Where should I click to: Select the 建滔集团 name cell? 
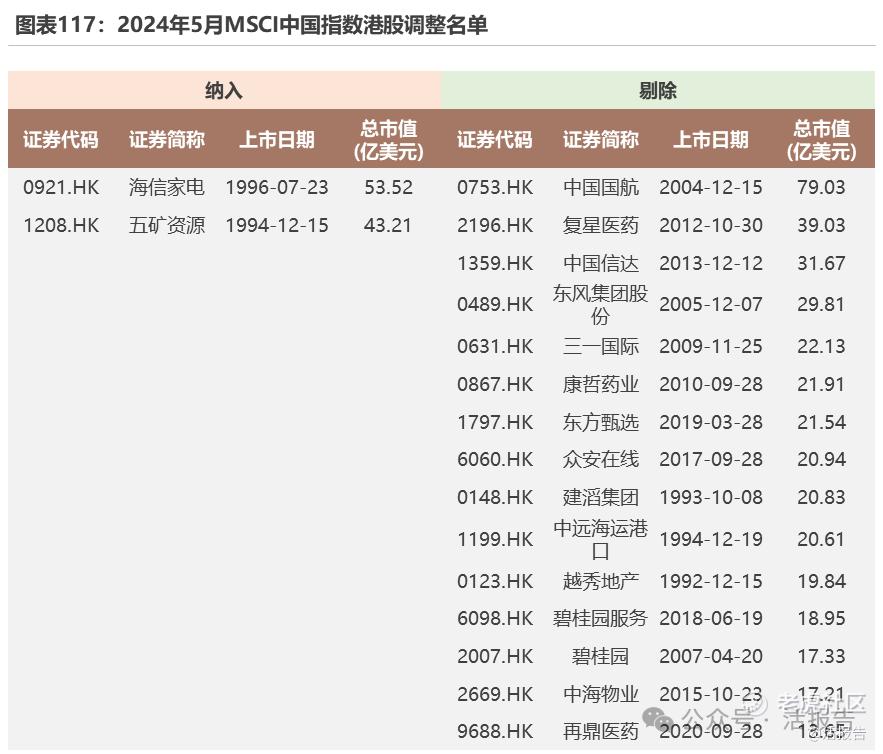click(x=601, y=497)
